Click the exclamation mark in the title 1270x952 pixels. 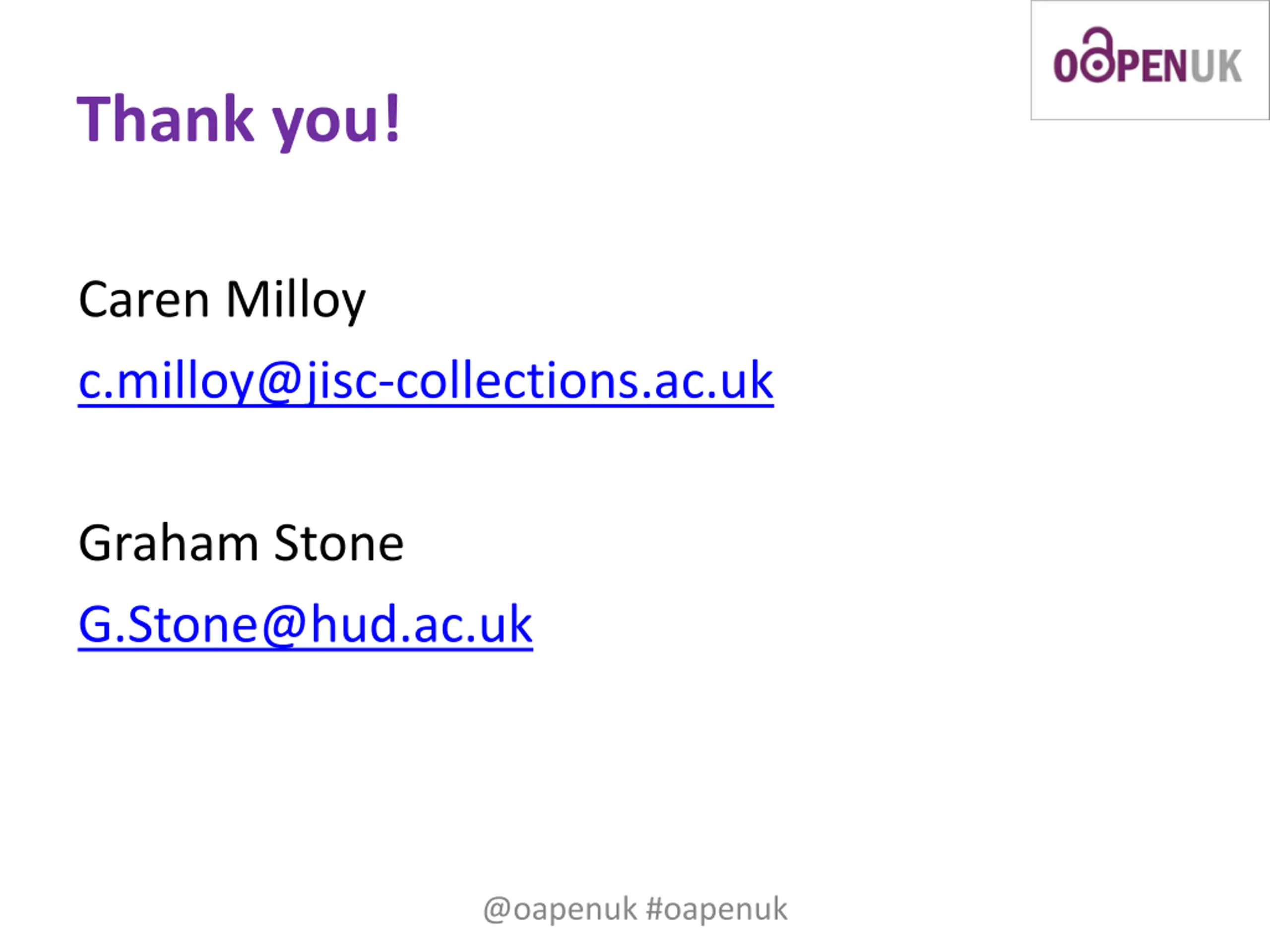pyautogui.click(x=393, y=119)
